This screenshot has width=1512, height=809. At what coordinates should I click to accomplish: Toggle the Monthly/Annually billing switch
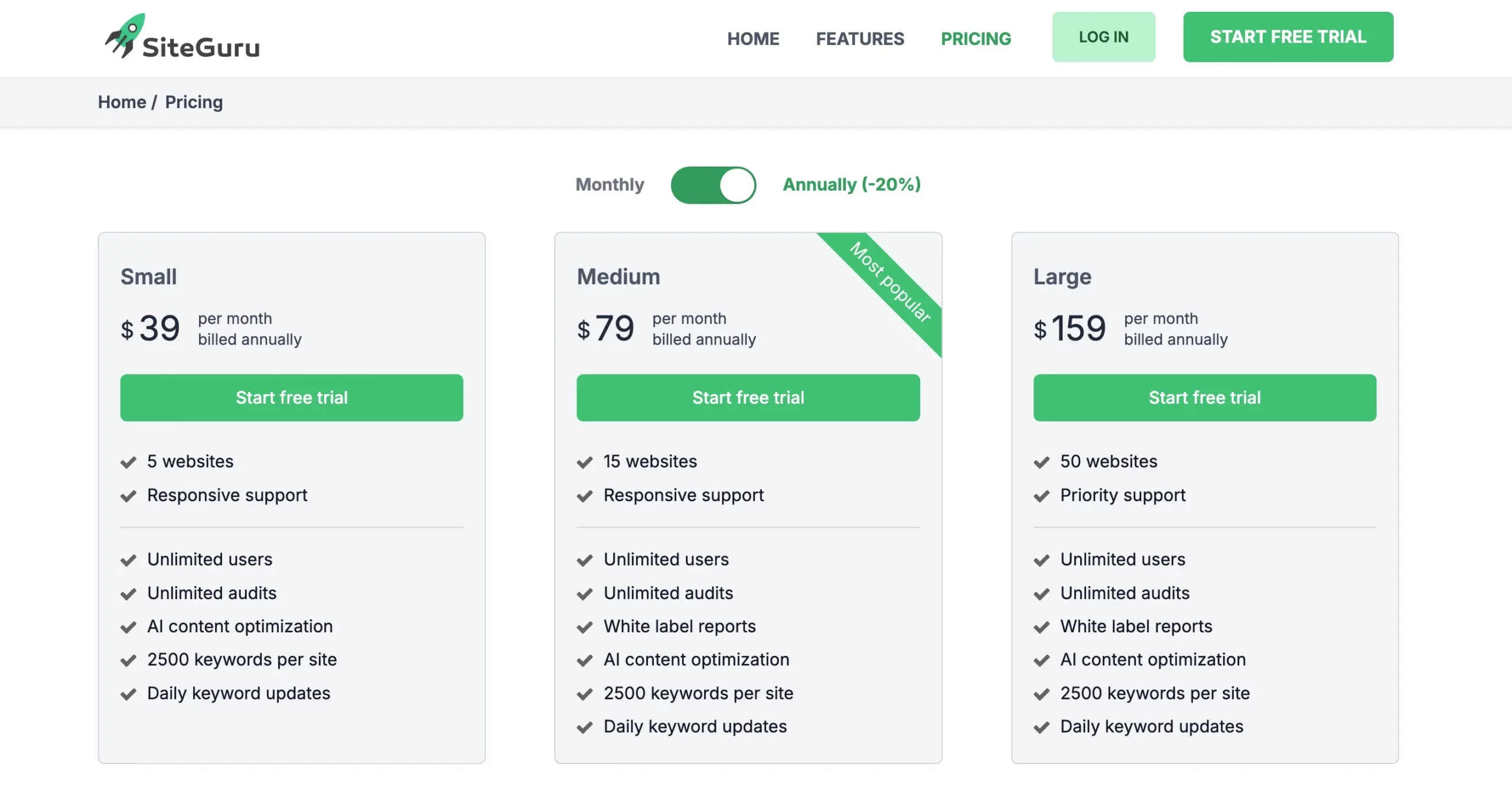[x=713, y=185]
